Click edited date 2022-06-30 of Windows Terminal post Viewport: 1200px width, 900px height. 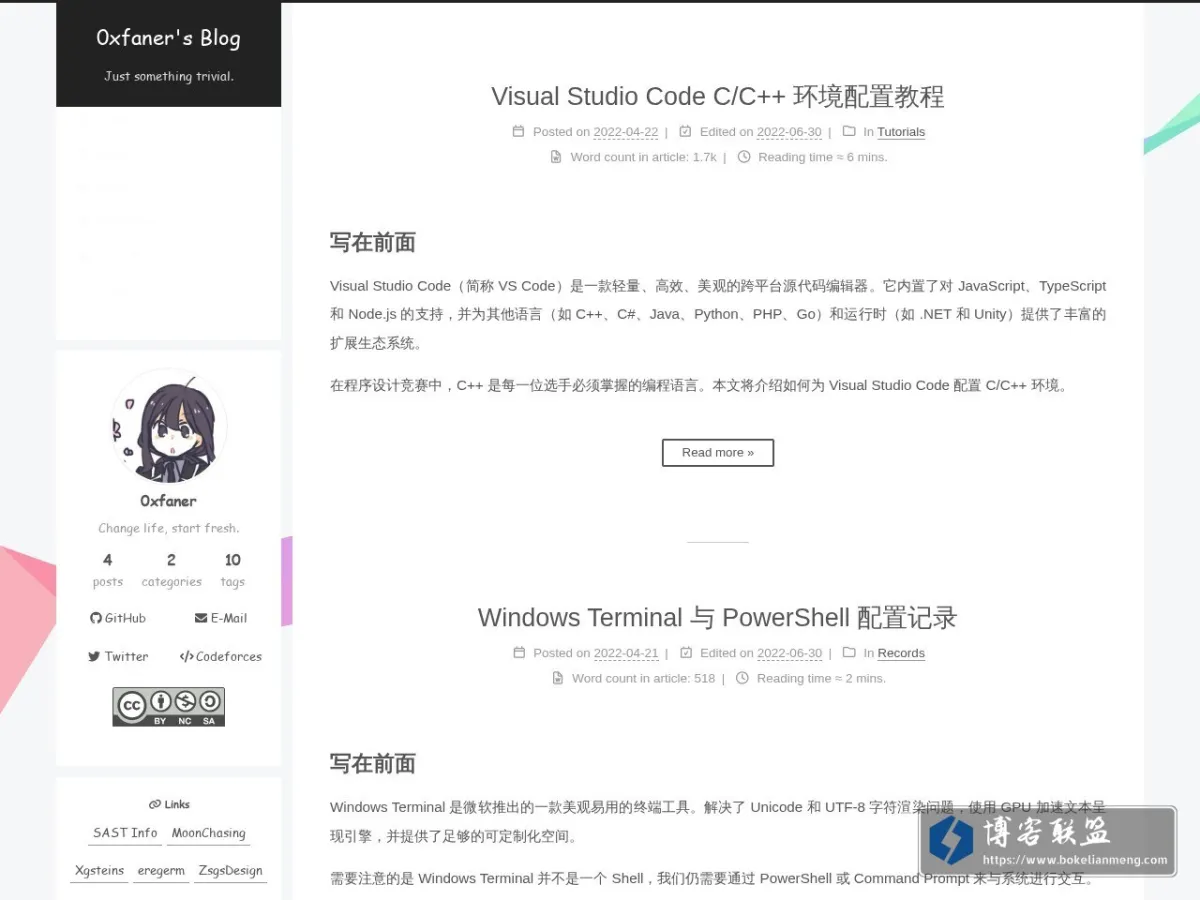(x=789, y=652)
